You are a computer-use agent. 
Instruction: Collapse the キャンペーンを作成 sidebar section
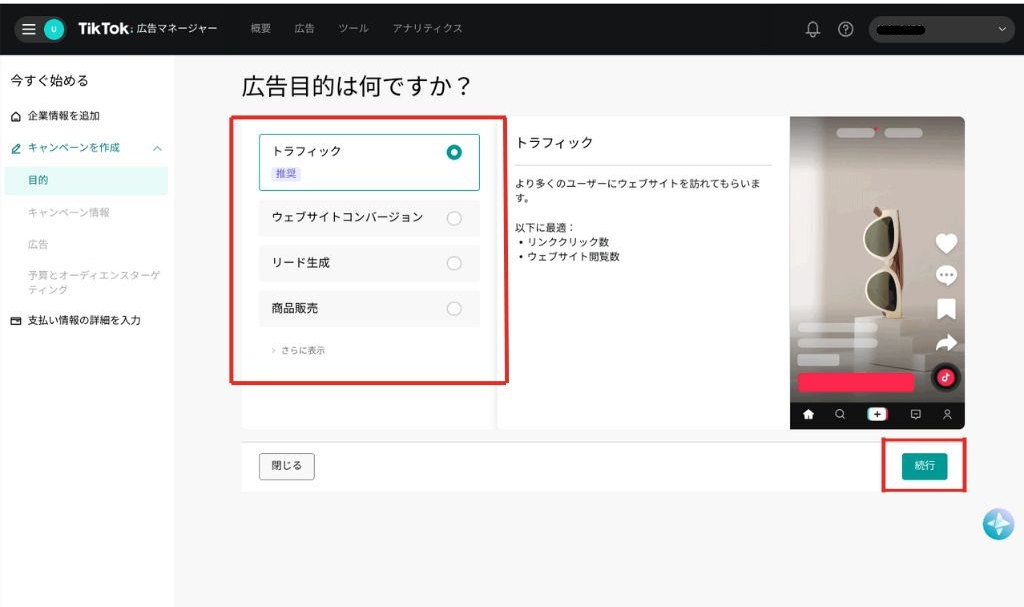[x=157, y=148]
